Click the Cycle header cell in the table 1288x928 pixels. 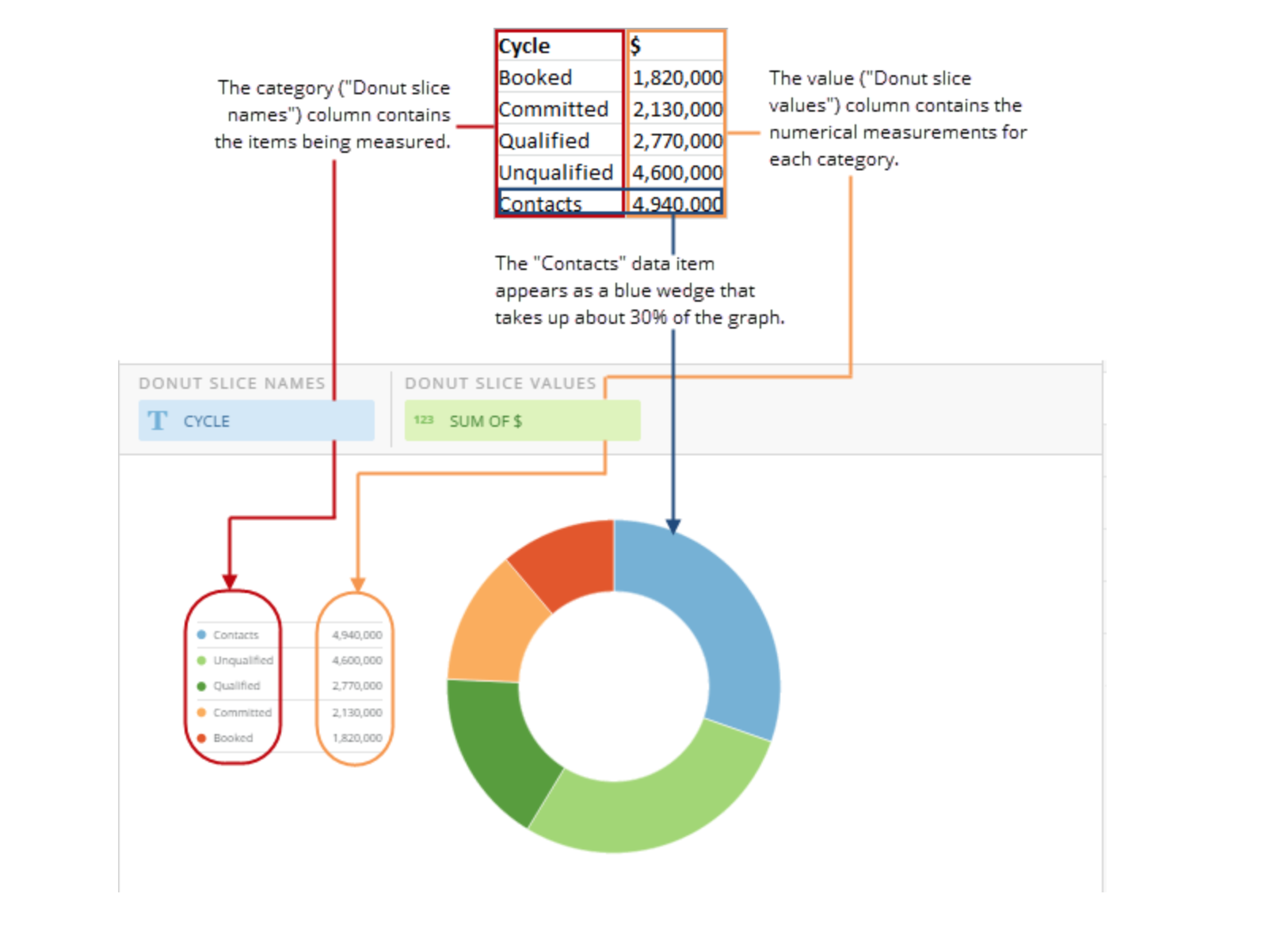point(559,46)
